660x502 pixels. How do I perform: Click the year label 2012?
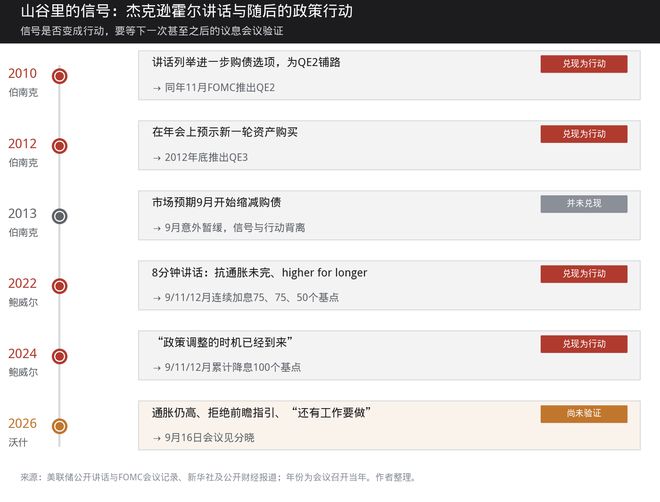(22, 143)
